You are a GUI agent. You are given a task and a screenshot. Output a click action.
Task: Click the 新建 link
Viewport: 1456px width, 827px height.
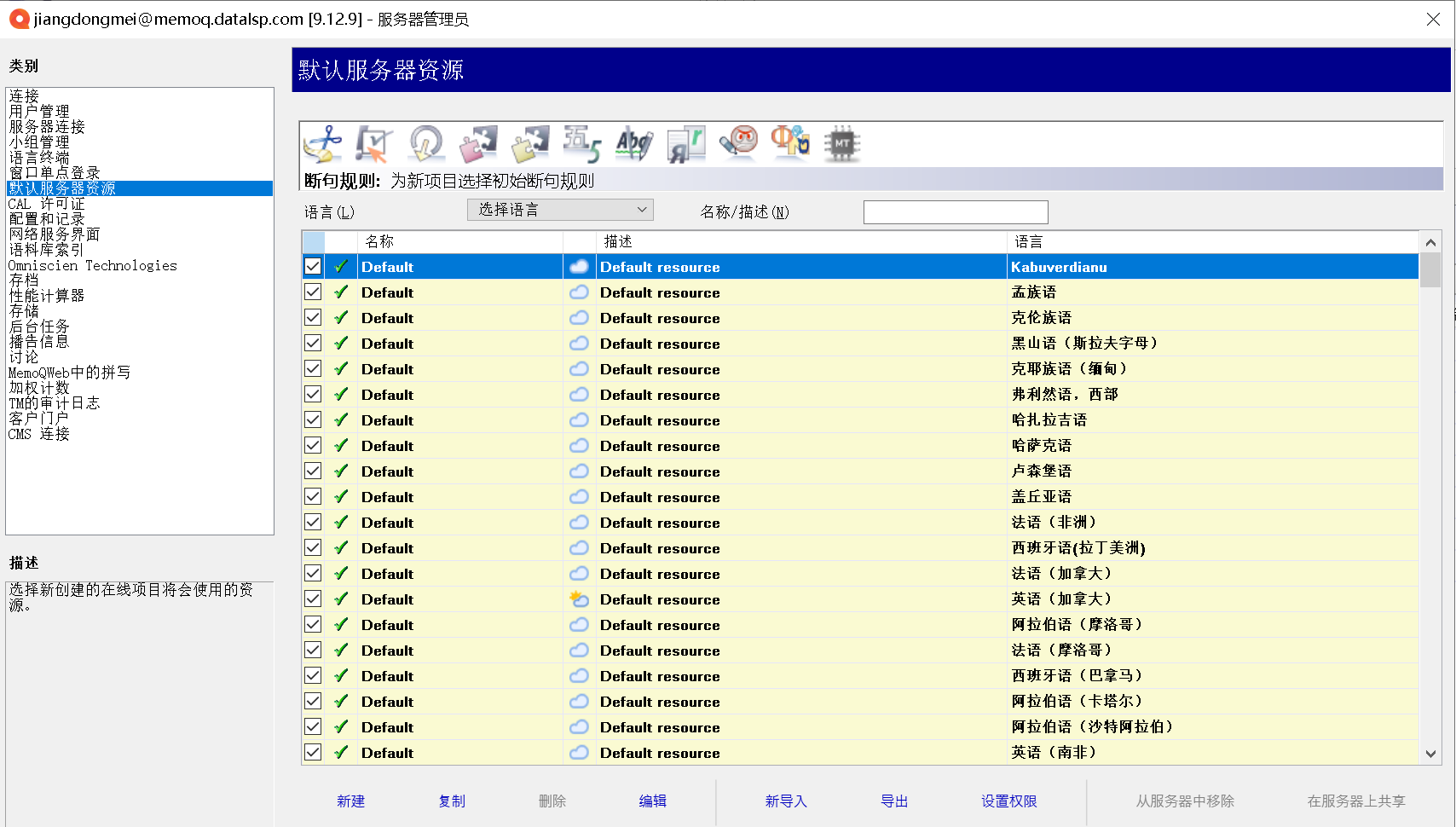pyautogui.click(x=350, y=801)
